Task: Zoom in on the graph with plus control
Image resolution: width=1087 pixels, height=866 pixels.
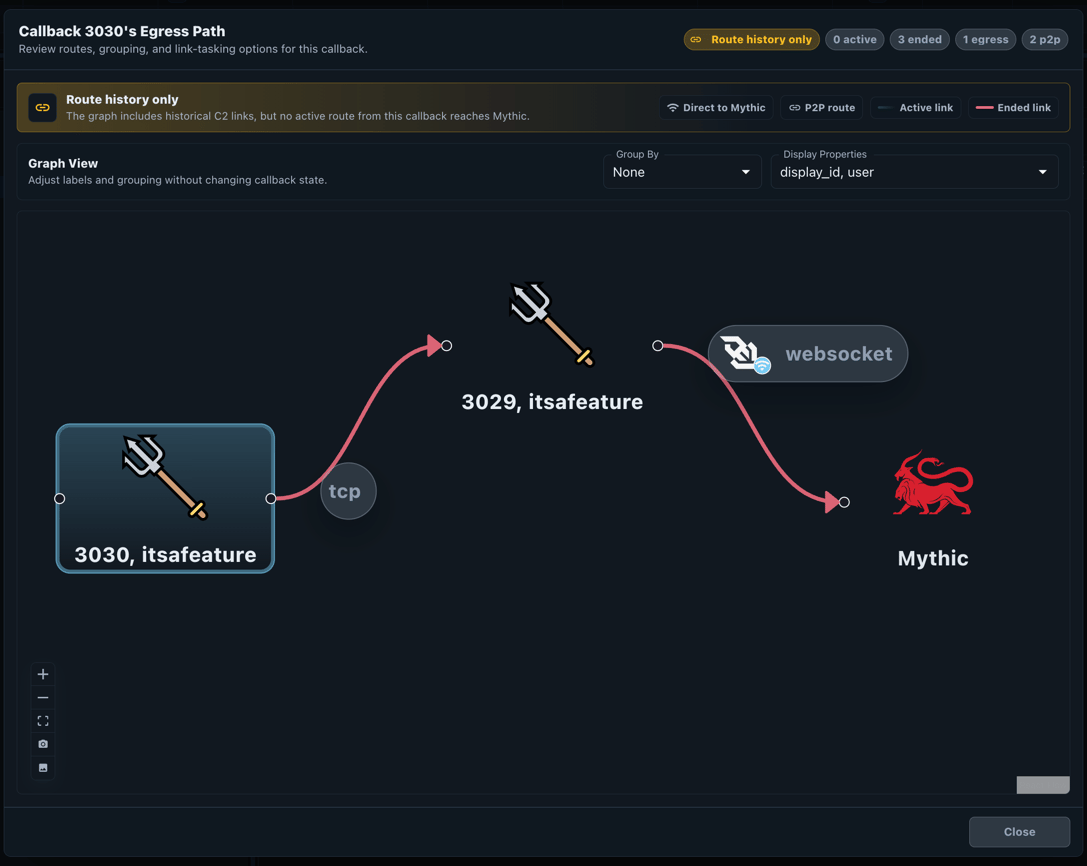Action: point(43,674)
